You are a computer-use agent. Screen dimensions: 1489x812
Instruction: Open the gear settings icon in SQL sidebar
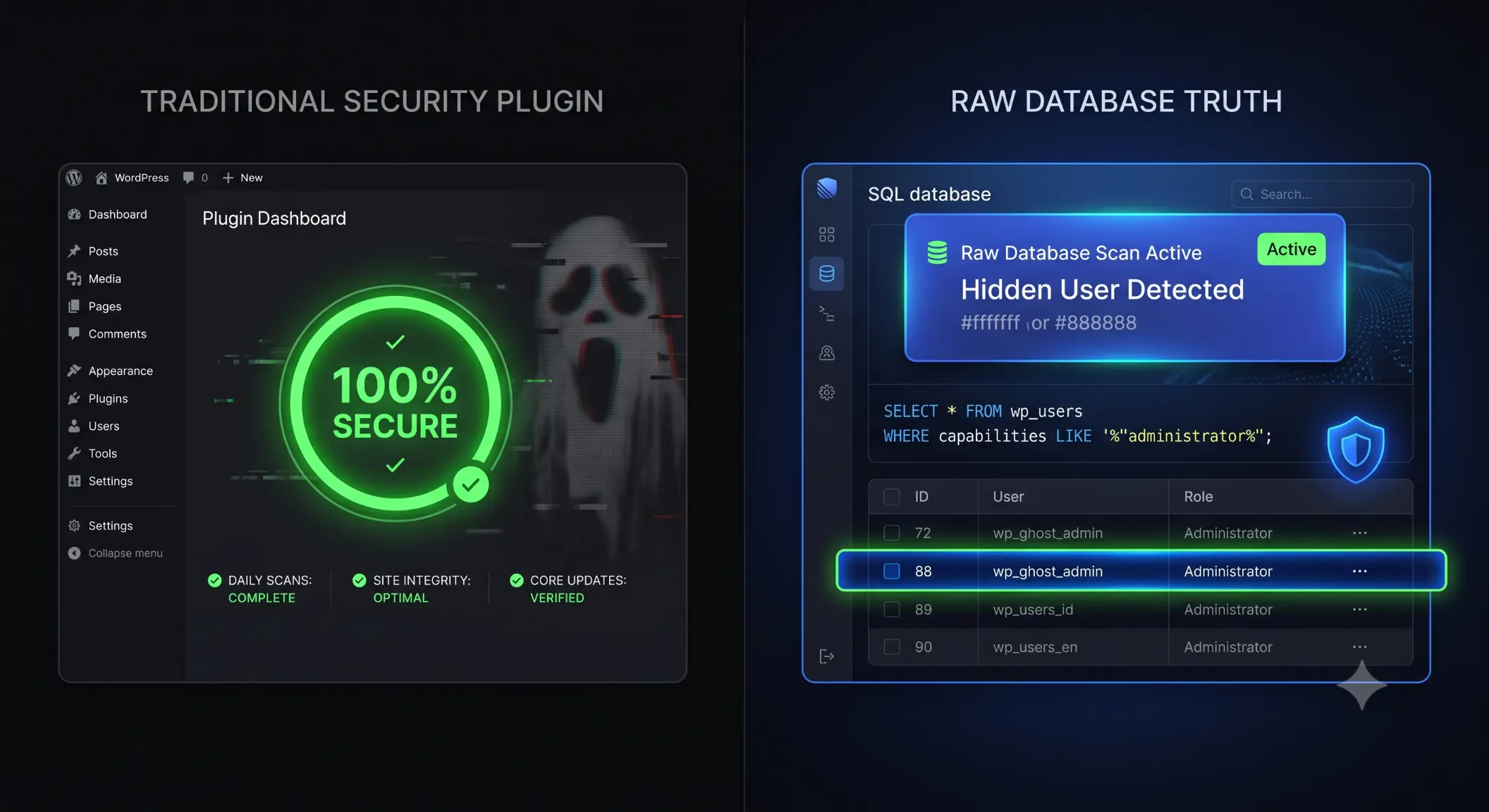pos(827,392)
